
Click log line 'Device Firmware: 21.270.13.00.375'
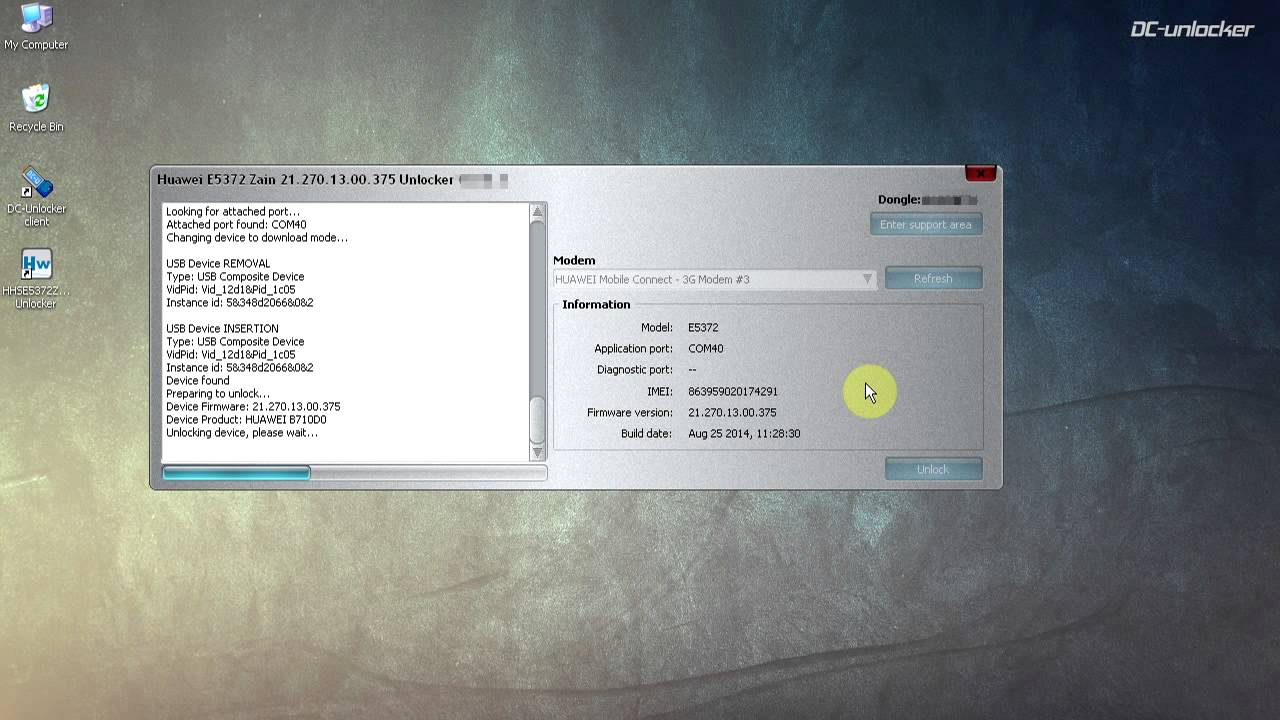[253, 407]
